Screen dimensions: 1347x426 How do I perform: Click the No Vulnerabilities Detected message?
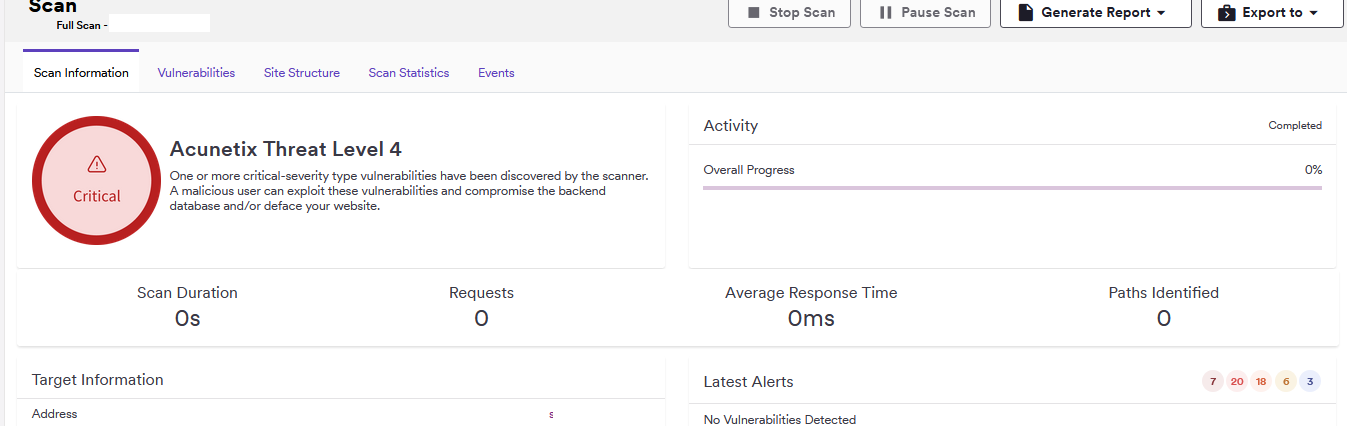point(780,420)
